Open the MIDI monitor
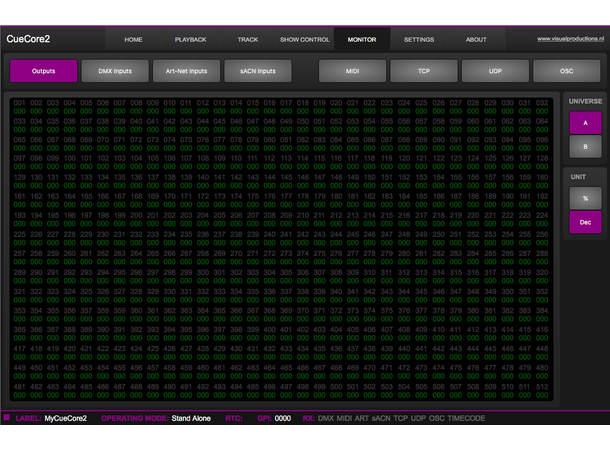 [352, 71]
